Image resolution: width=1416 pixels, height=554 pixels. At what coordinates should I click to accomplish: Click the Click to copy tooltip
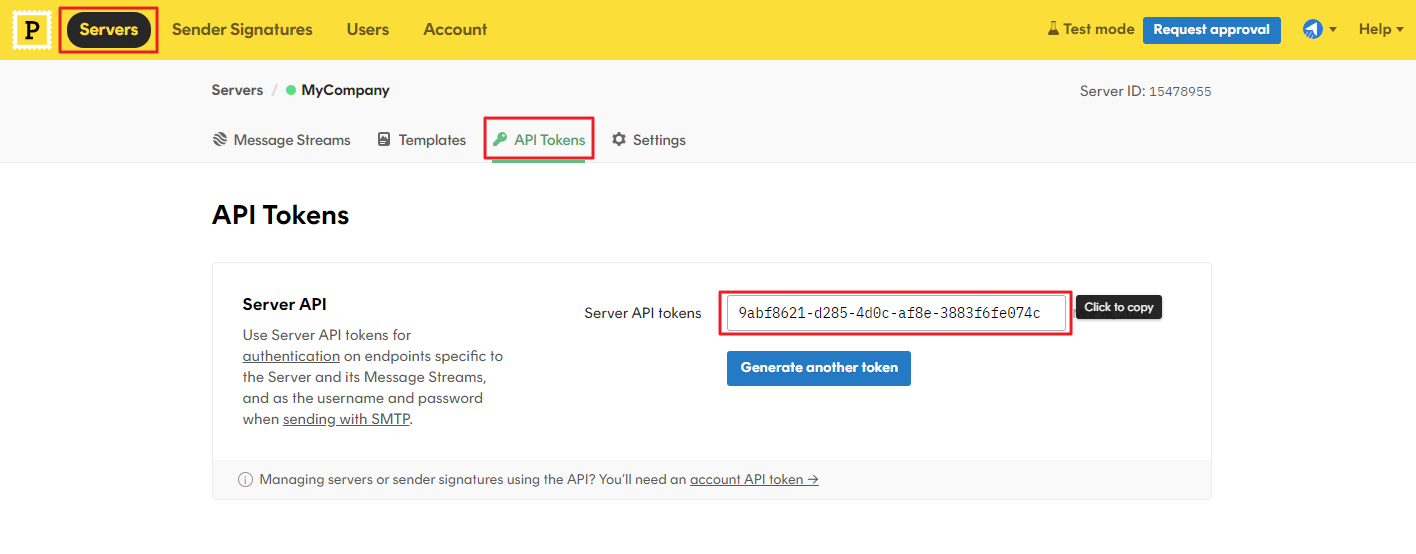[1119, 307]
